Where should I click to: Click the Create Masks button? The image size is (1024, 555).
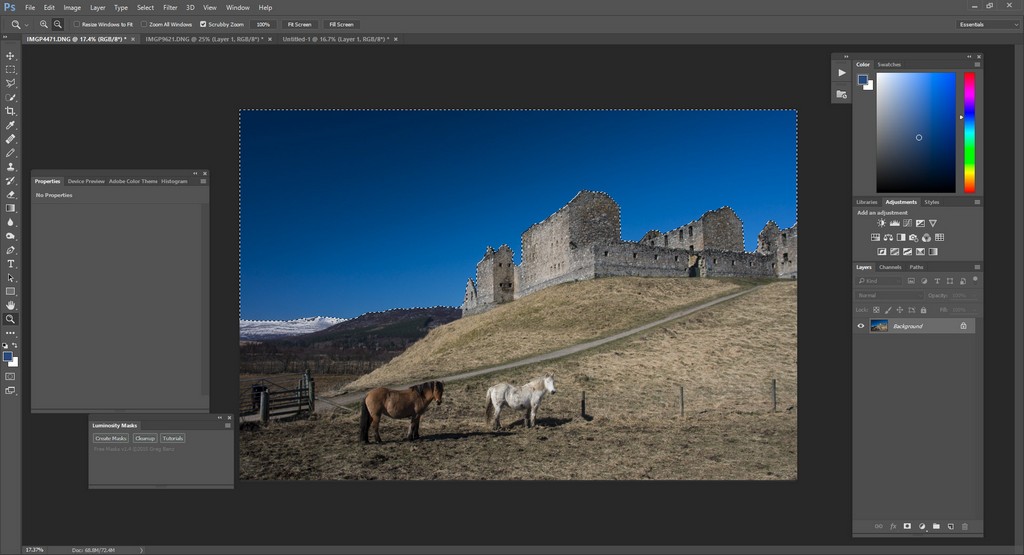111,438
